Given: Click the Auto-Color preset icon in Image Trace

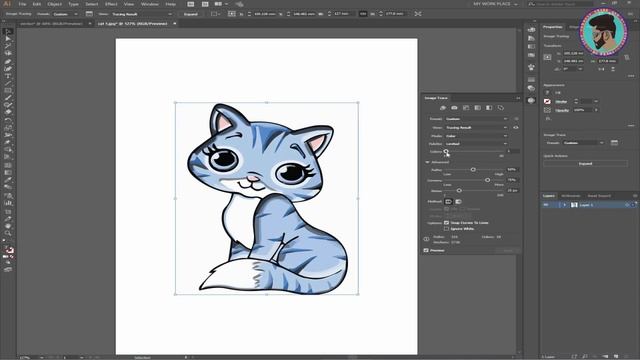Looking at the screenshot, I should 443,108.
